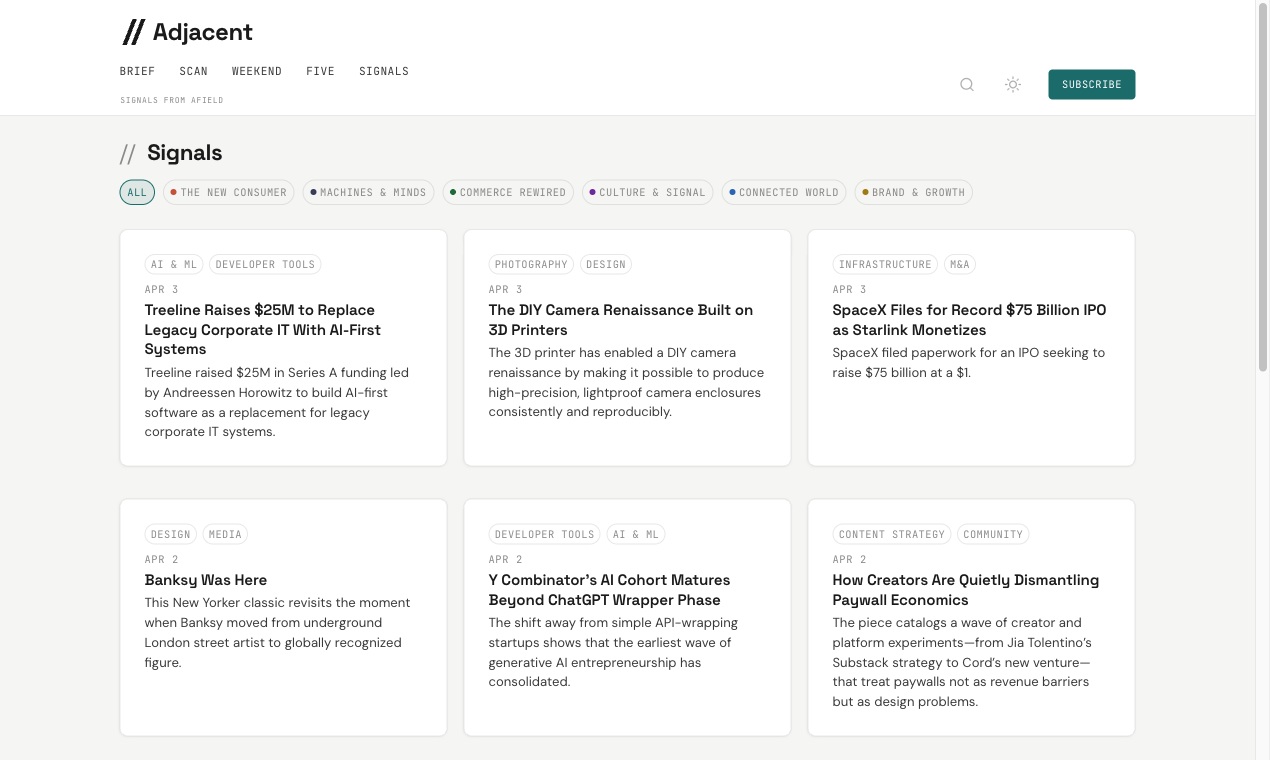Filter by Machines & Minds
Screen dimensions: 1270x760
[369, 192]
